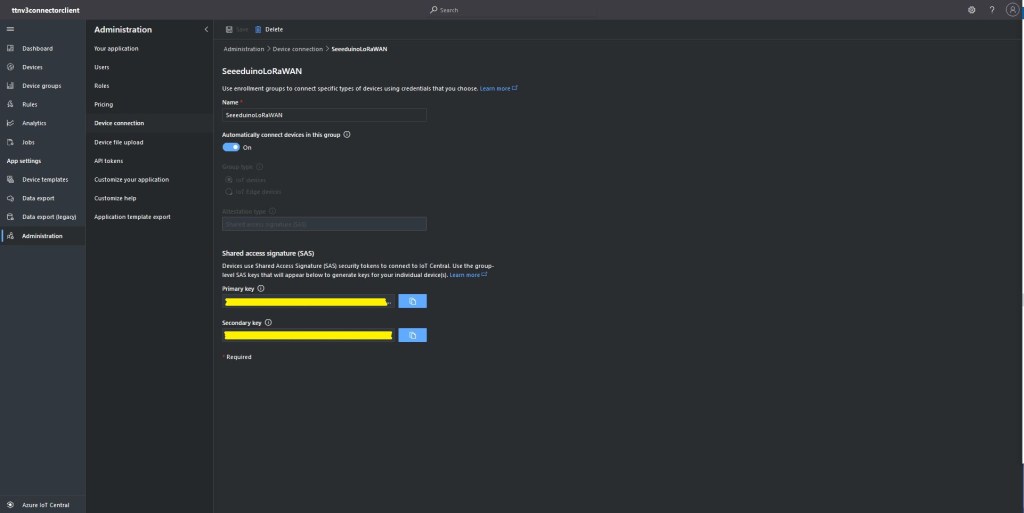Click the Delete trash icon in toolbar
The image size is (1024, 513).
pyautogui.click(x=259, y=30)
